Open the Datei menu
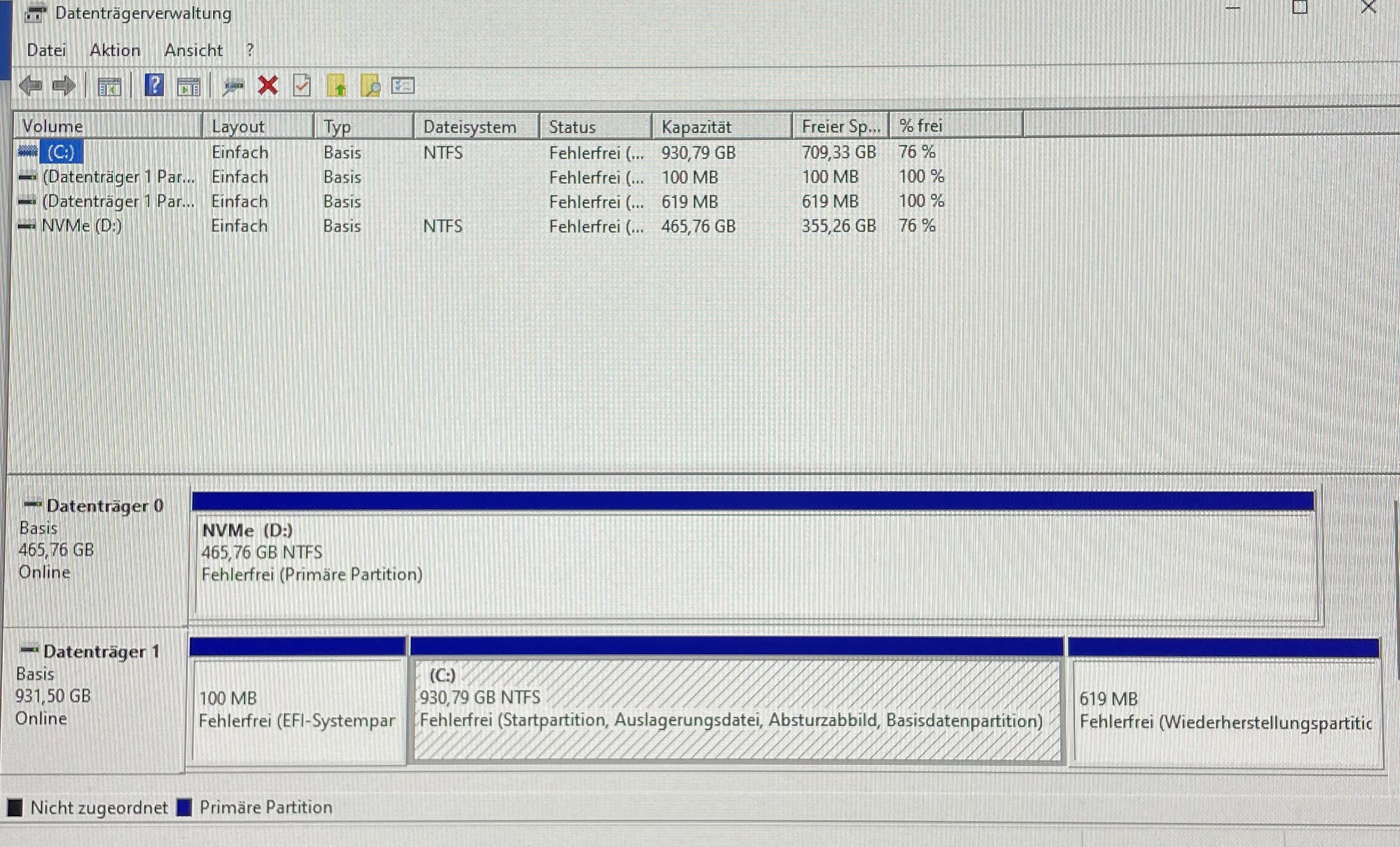This screenshot has height=847, width=1400. 46,50
